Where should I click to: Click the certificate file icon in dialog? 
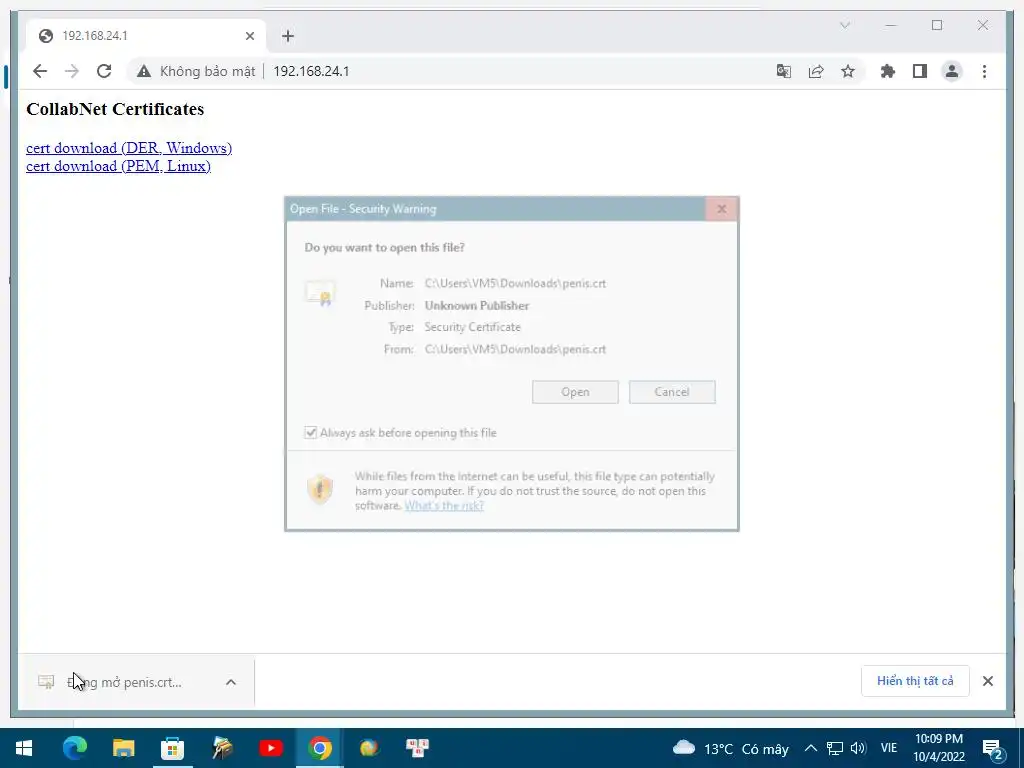[320, 293]
